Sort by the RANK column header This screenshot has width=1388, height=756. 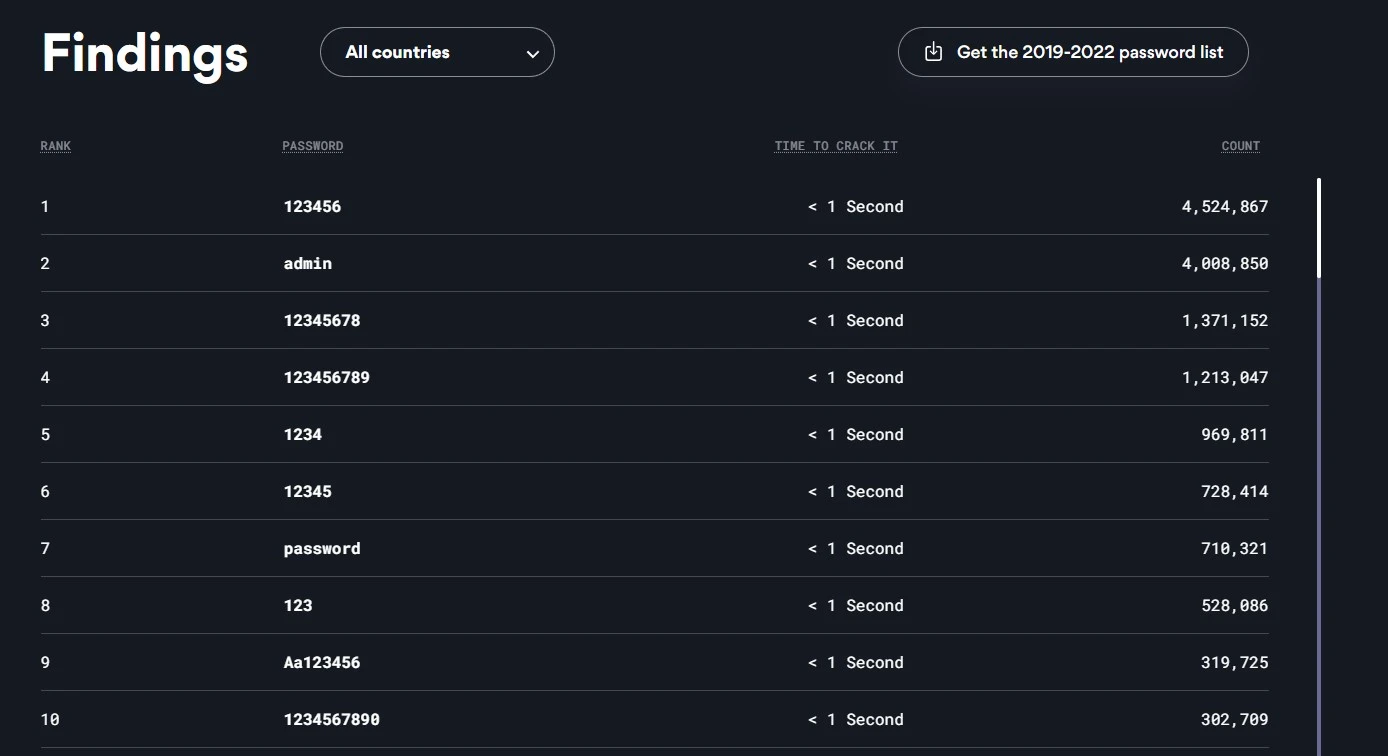[x=56, y=146]
